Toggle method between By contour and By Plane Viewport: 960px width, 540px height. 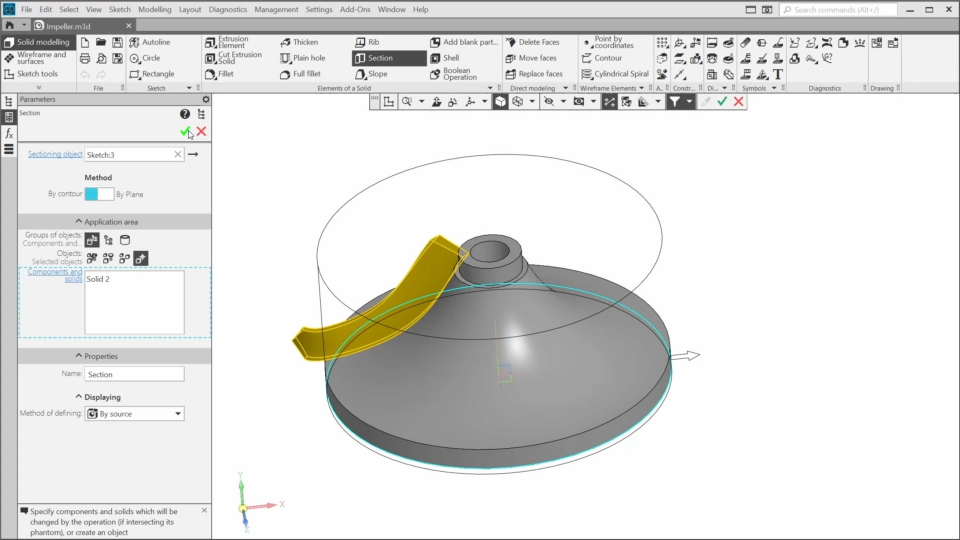coord(99,194)
